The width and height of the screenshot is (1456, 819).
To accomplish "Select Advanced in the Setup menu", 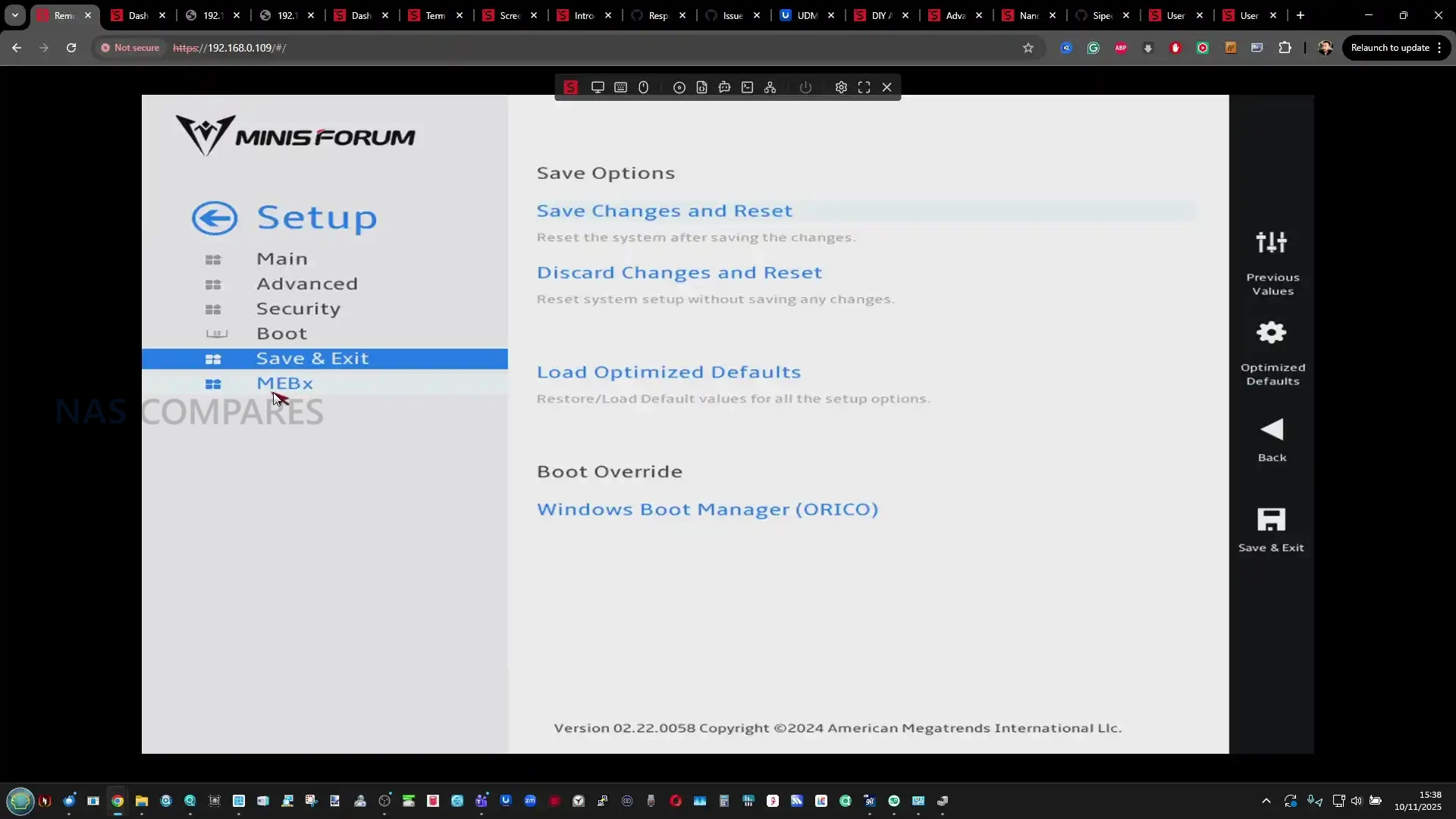I will pyautogui.click(x=306, y=284).
